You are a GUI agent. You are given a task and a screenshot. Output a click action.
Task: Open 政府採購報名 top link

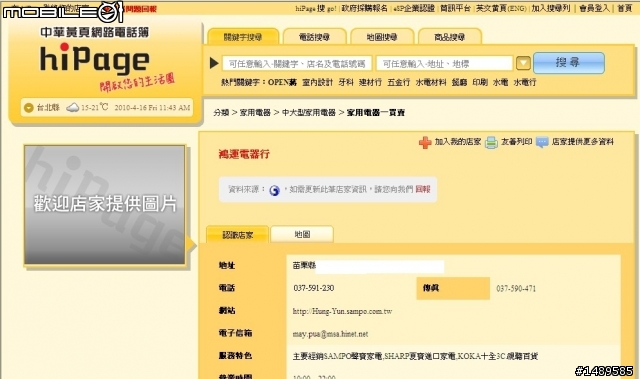point(364,8)
